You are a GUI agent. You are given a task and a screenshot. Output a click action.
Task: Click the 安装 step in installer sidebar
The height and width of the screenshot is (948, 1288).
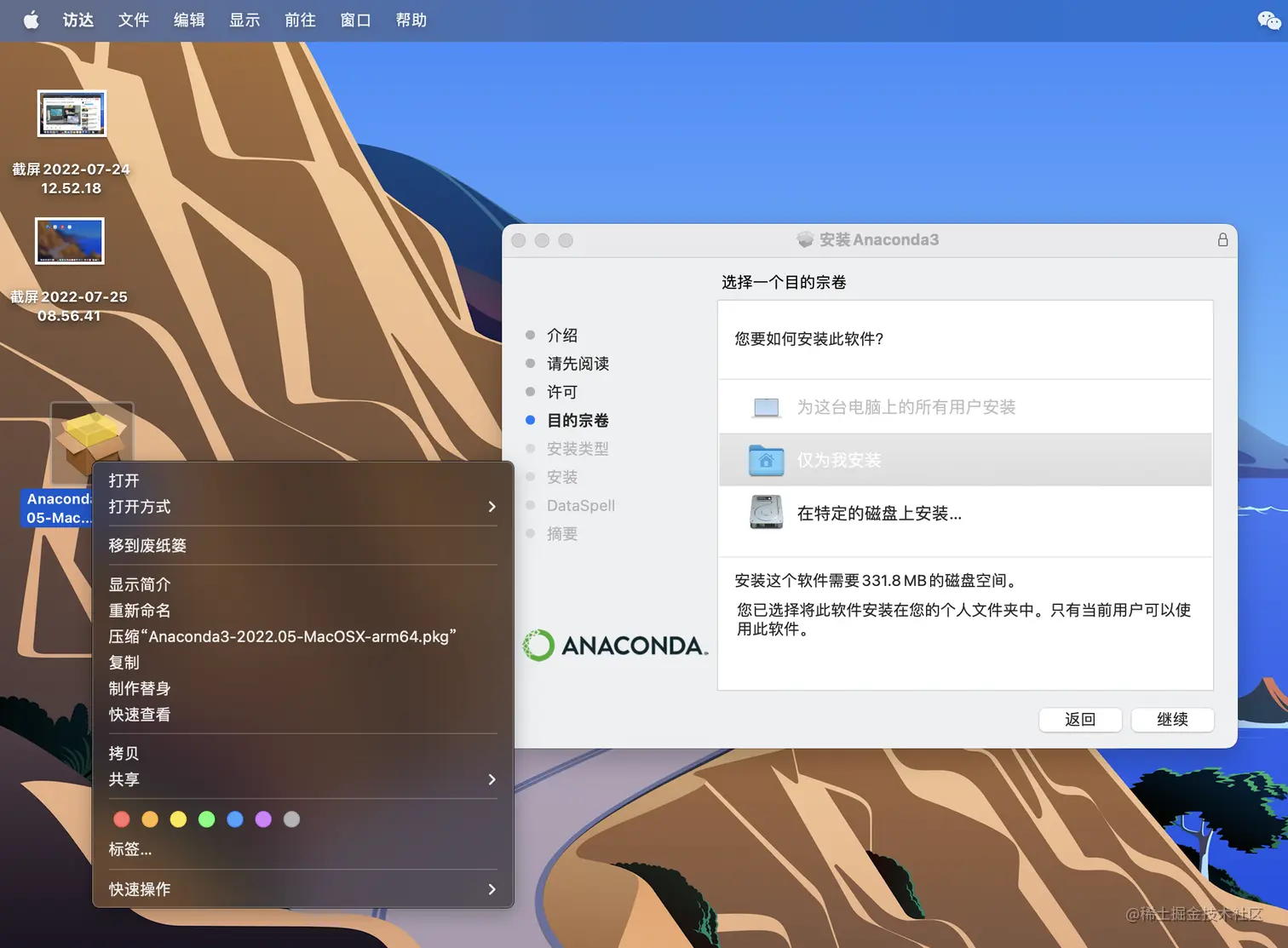pos(562,477)
